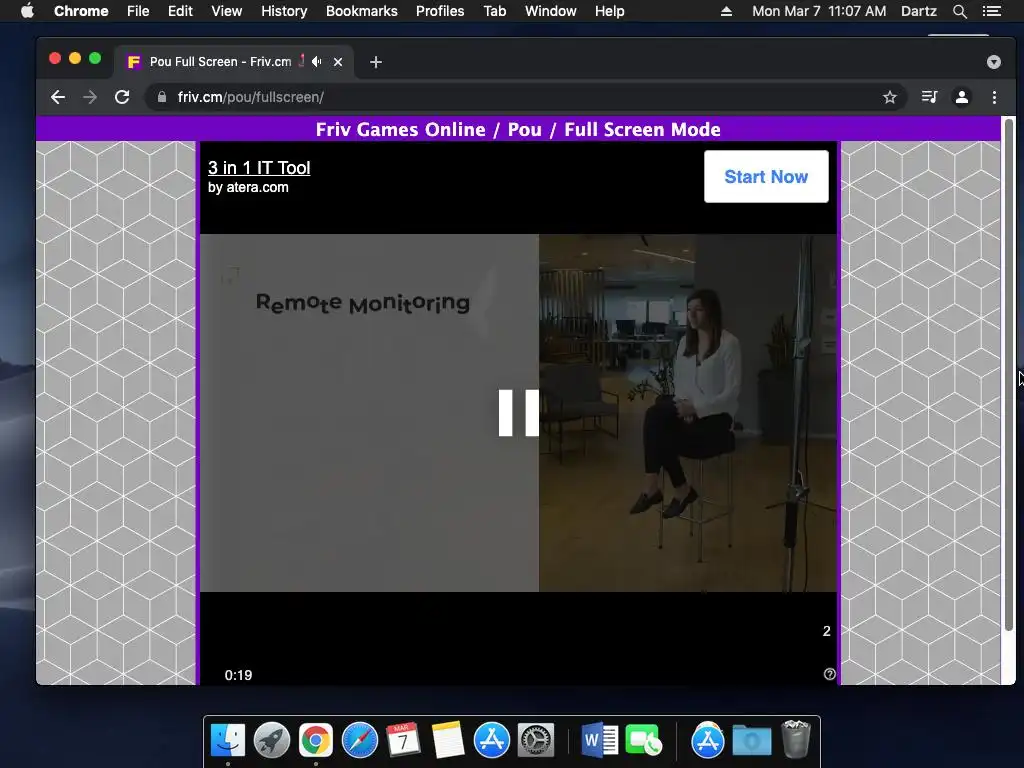Go back to the previous page
Viewport: 1024px width, 768px height.
58,97
